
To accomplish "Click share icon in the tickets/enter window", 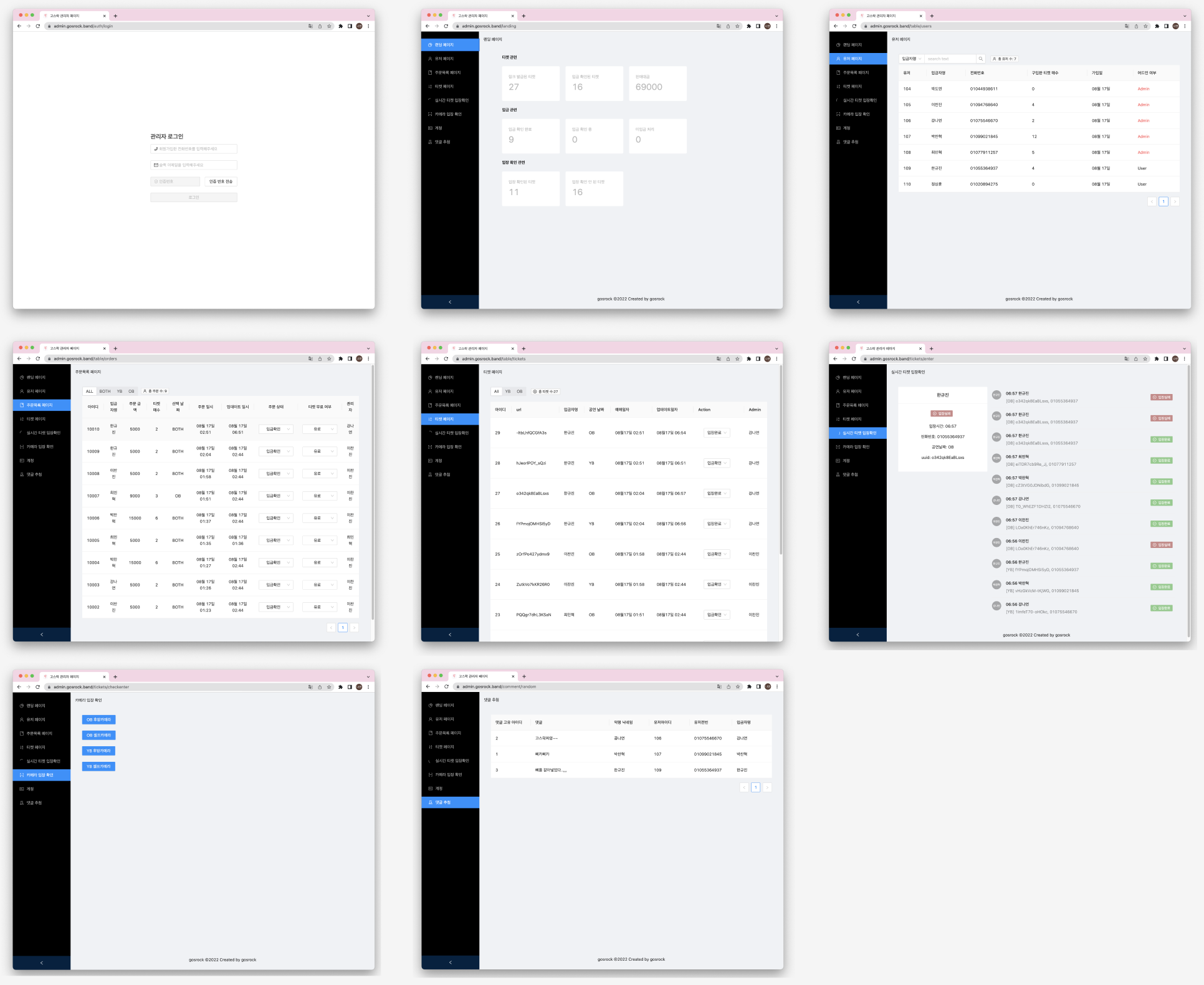I will [1135, 358].
